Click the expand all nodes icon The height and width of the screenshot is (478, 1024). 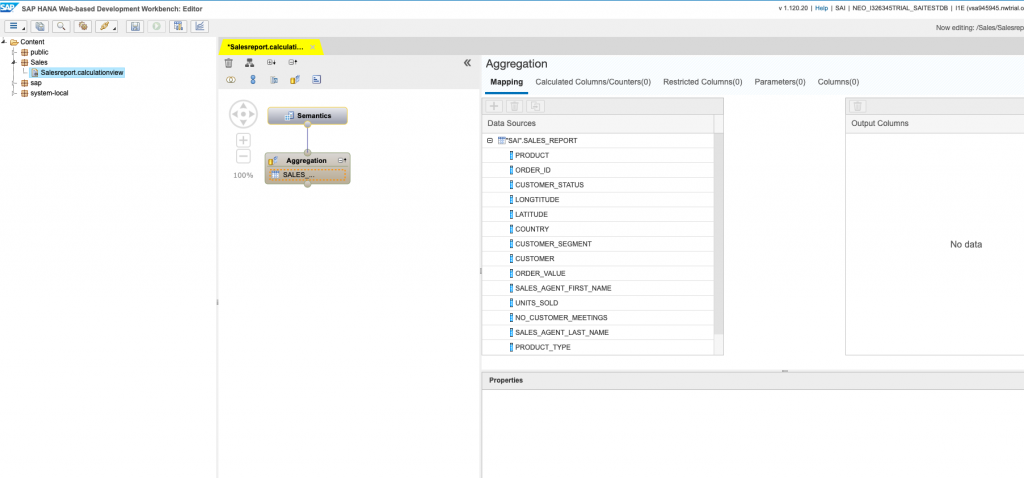tap(271, 63)
